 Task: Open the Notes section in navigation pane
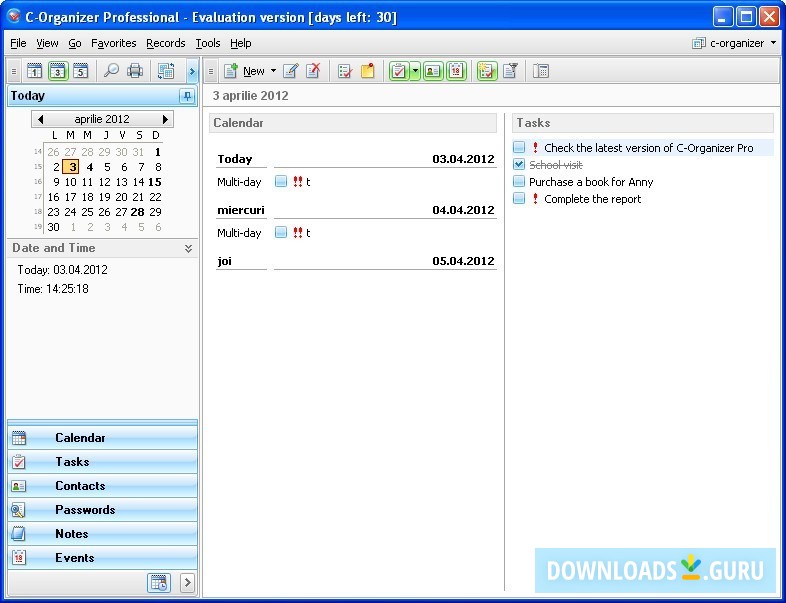102,534
